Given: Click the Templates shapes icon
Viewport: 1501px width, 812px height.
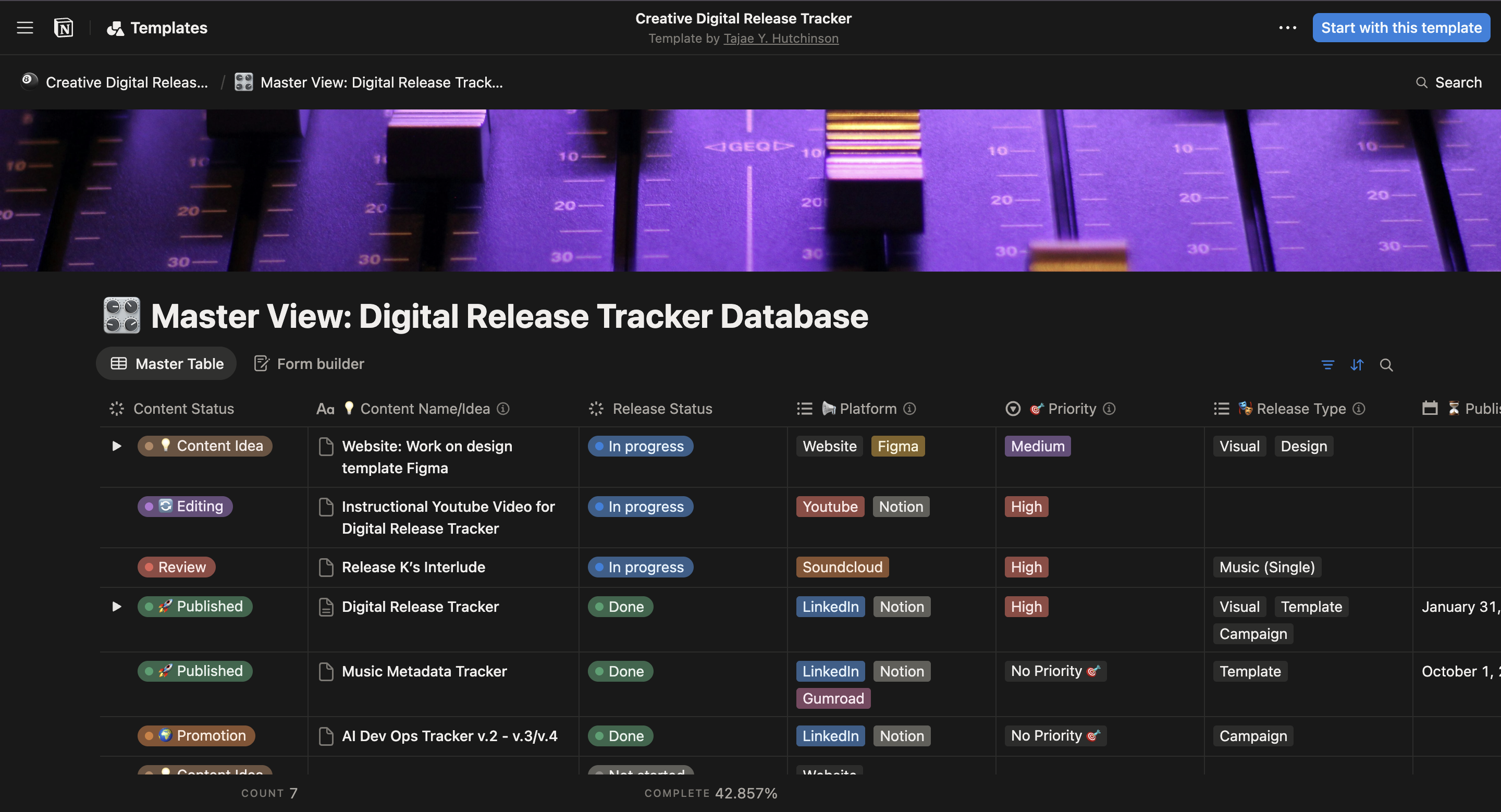Looking at the screenshot, I should coord(115,28).
